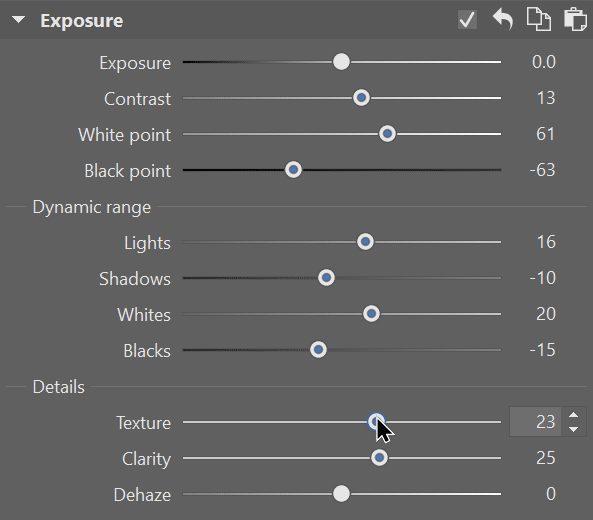593x520 pixels.
Task: Click the Shadows slider handle
Action: point(326,278)
